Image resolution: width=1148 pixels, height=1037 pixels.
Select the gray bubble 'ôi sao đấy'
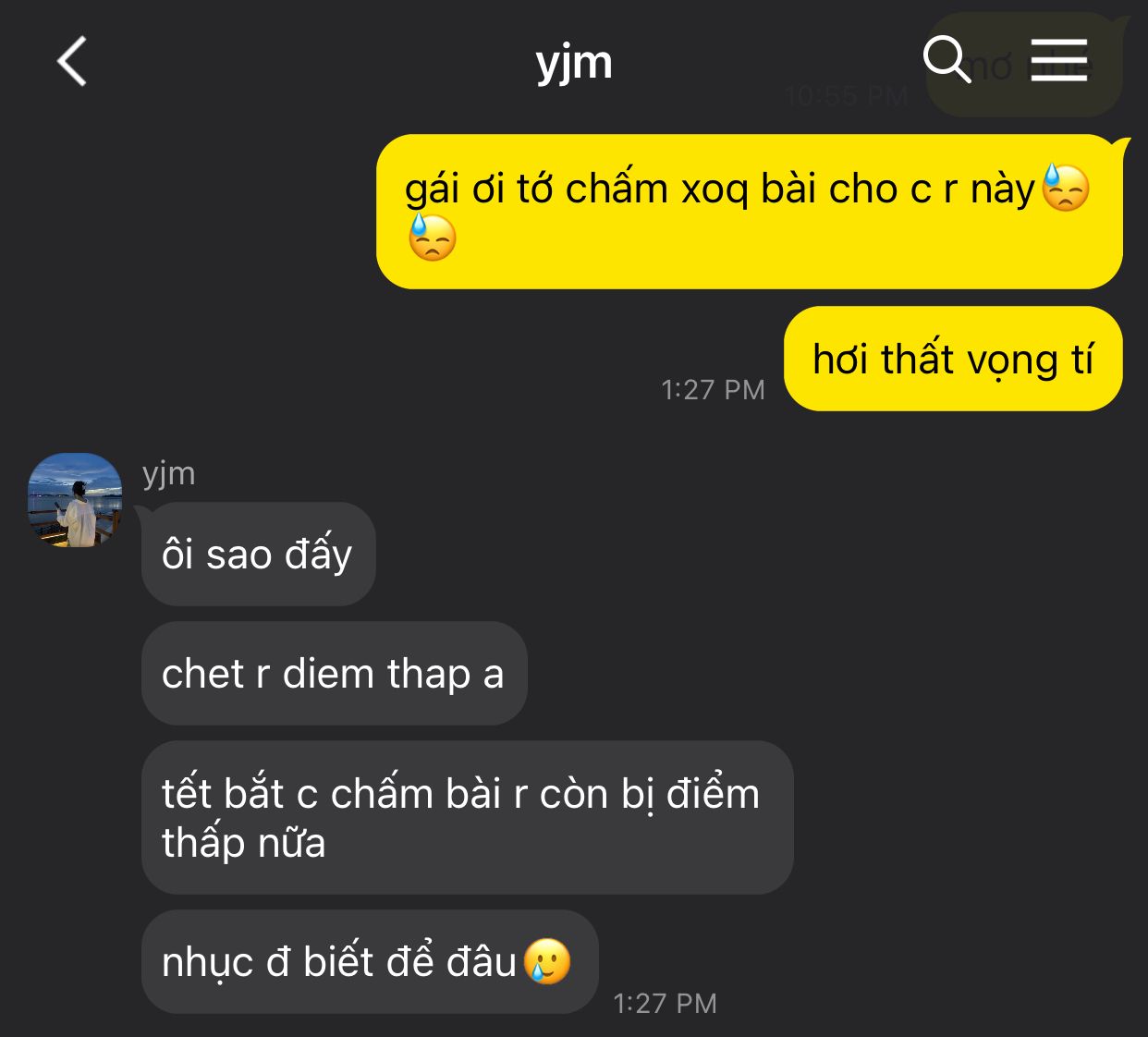258,554
